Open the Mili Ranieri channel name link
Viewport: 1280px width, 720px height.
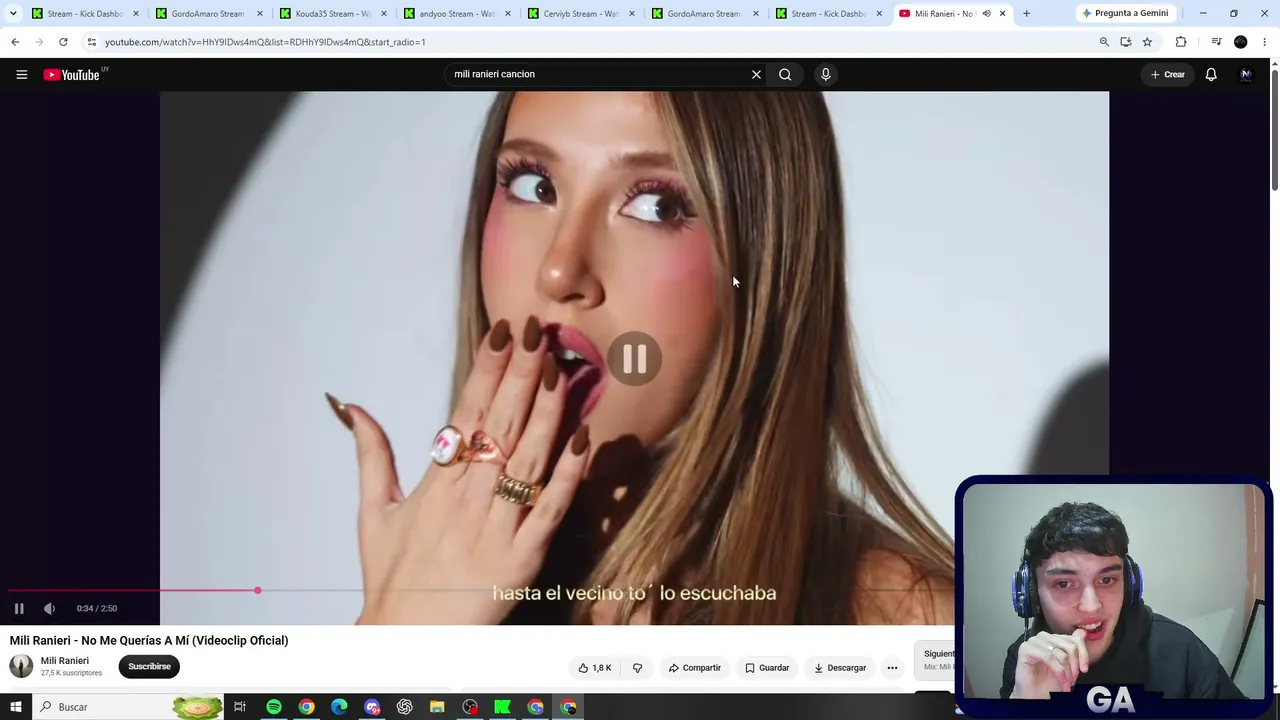[x=65, y=661]
